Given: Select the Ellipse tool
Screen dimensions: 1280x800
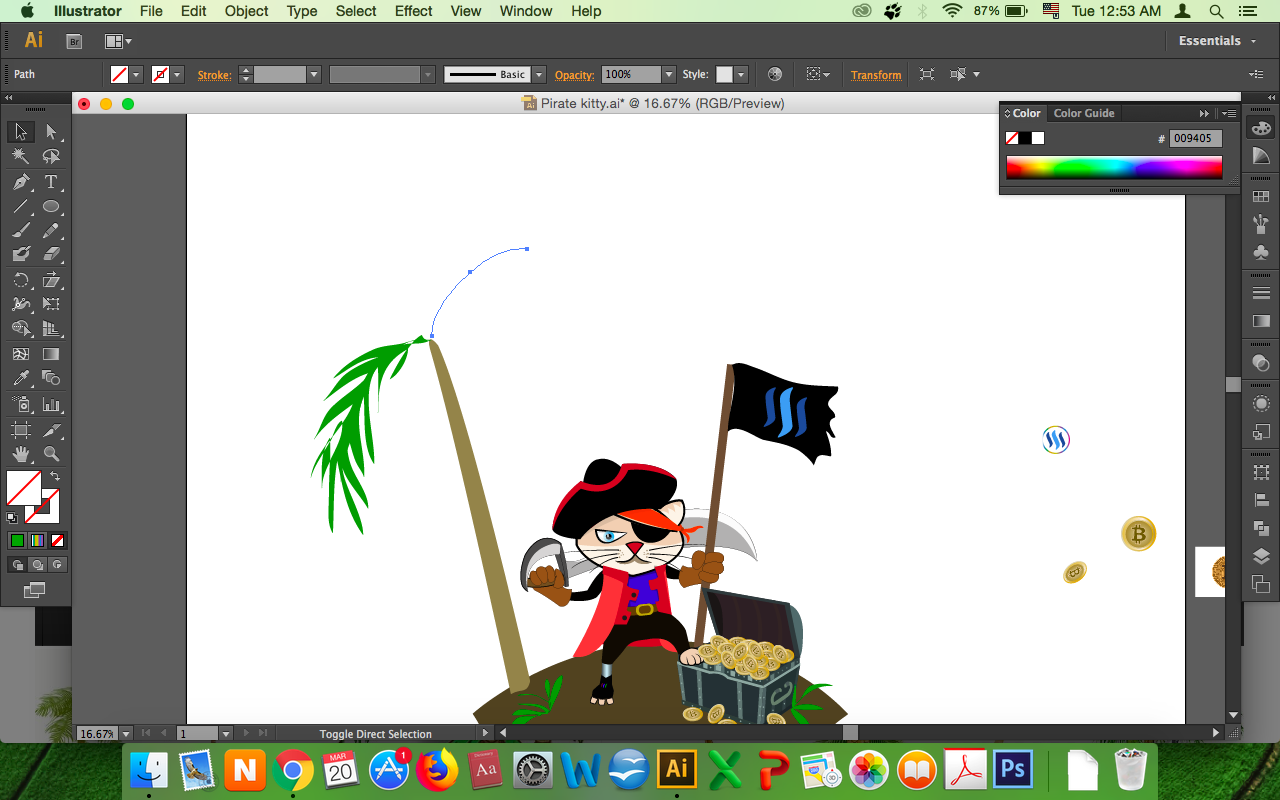Looking at the screenshot, I should [x=51, y=207].
